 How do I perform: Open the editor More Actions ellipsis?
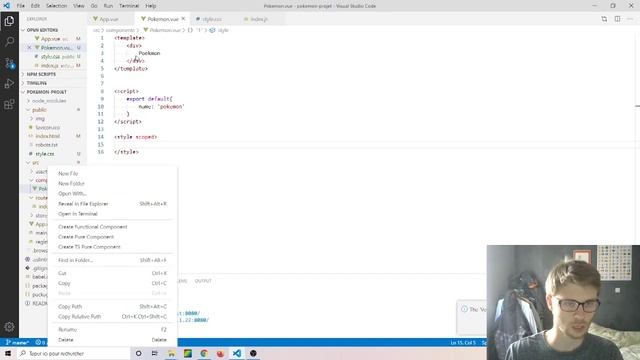point(630,19)
